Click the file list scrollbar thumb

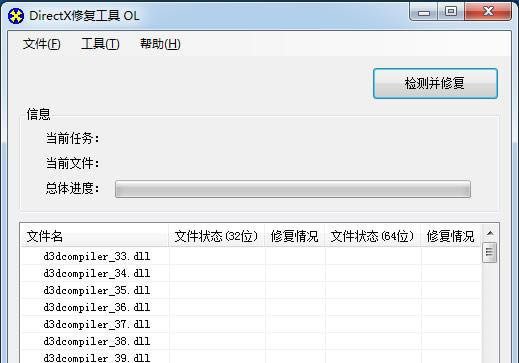coord(490,252)
